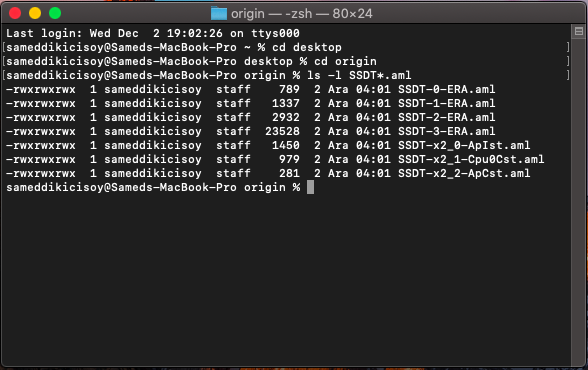Screen dimensions: 588x370
Task: Click the SSDT-x2_2-ApCst.aml filename
Action: pyautogui.click(x=464, y=173)
